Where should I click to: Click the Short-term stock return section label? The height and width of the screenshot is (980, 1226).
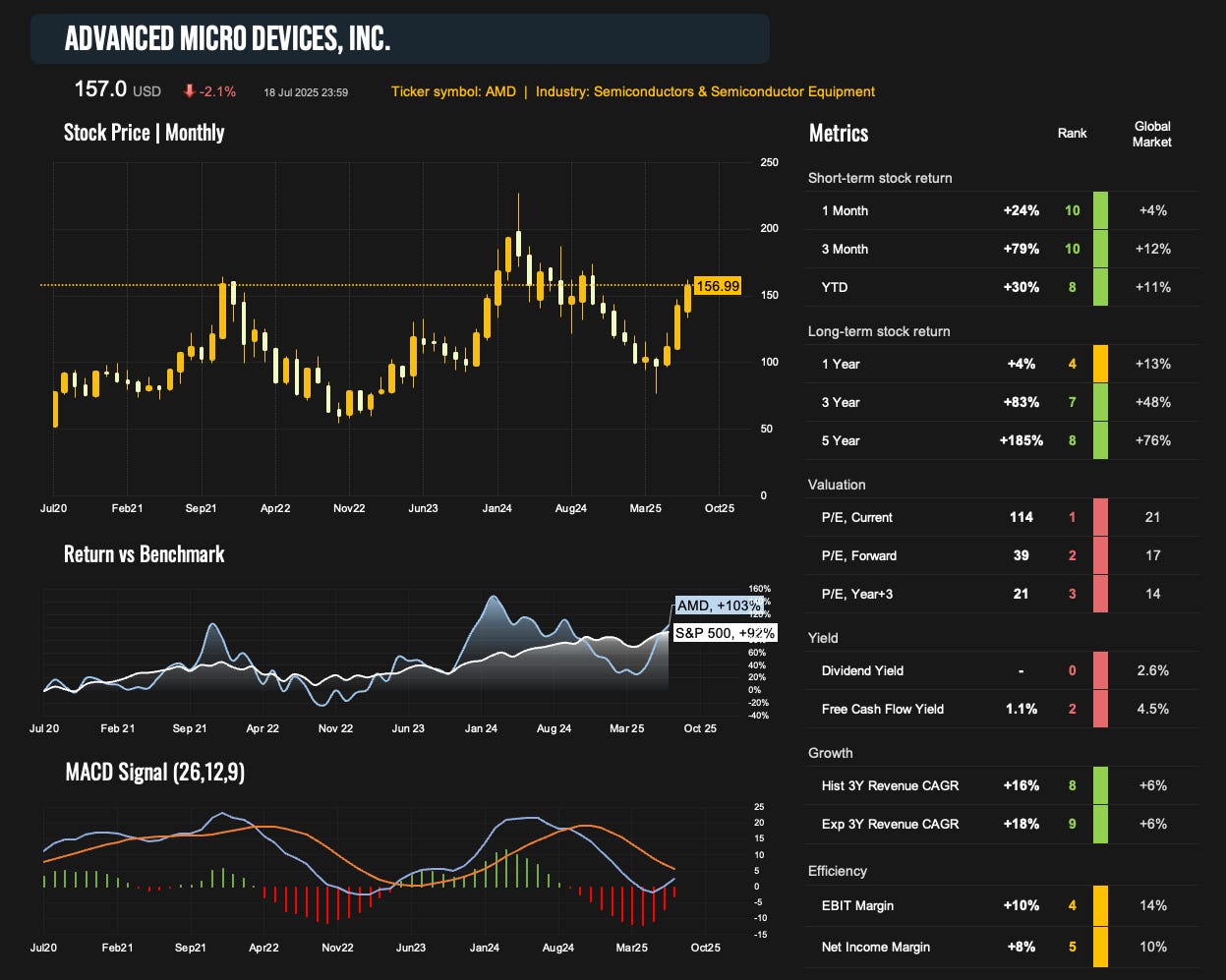click(x=880, y=178)
